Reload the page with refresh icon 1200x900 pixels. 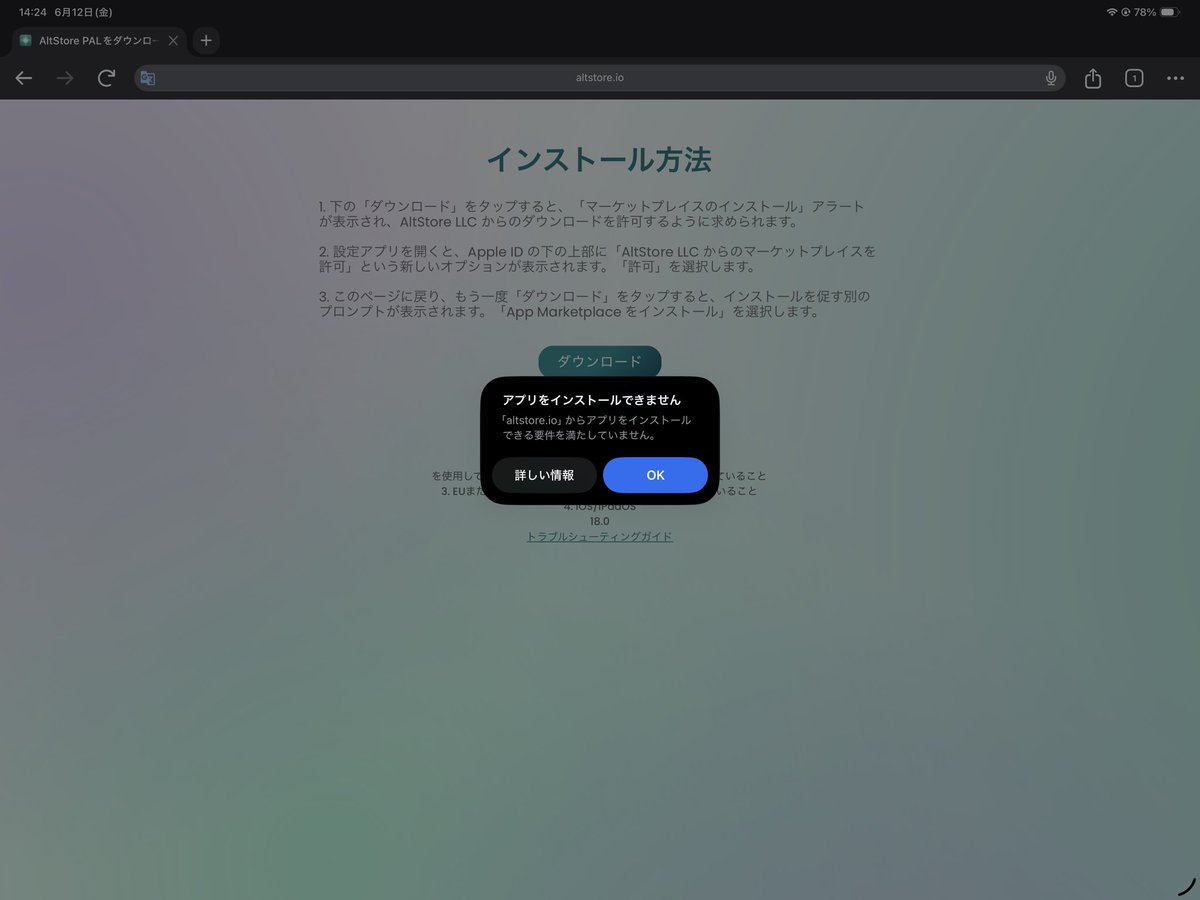pos(106,78)
